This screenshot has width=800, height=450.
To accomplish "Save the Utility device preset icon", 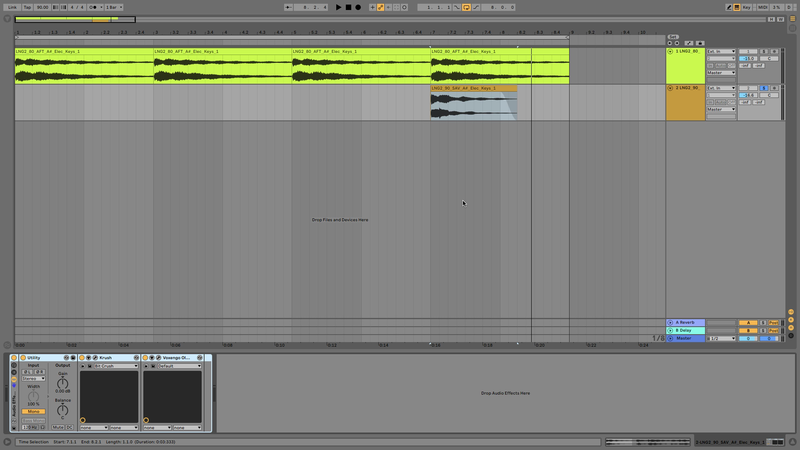I will click(73, 358).
